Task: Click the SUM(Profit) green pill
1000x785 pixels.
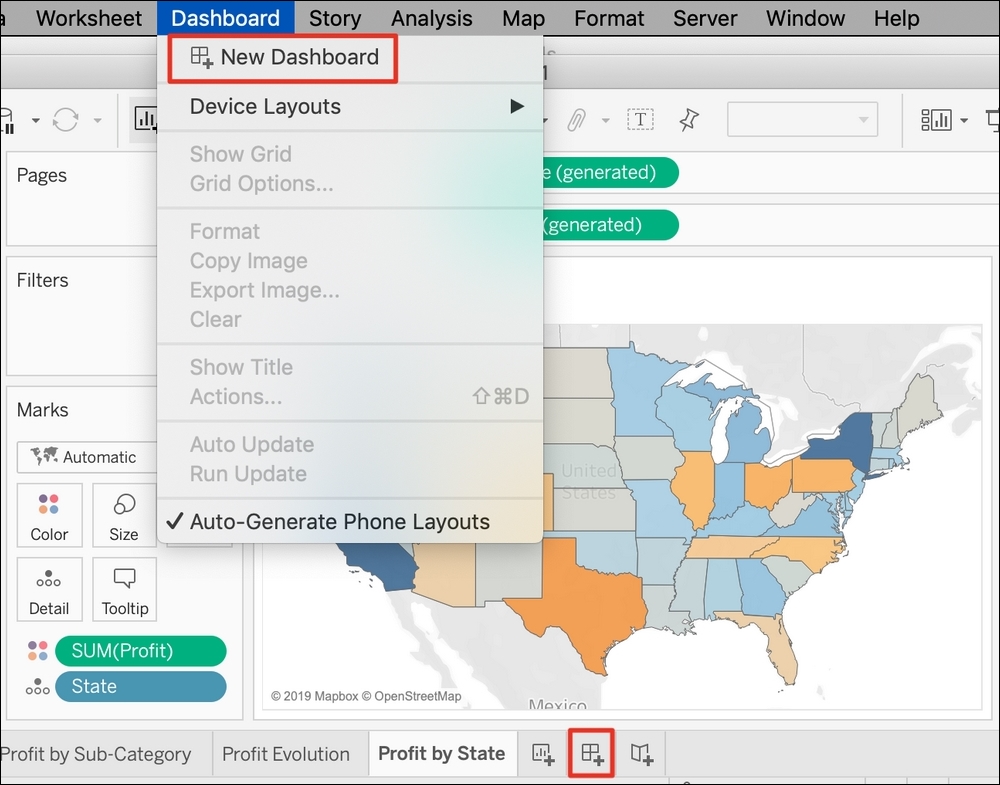Action: (140, 650)
